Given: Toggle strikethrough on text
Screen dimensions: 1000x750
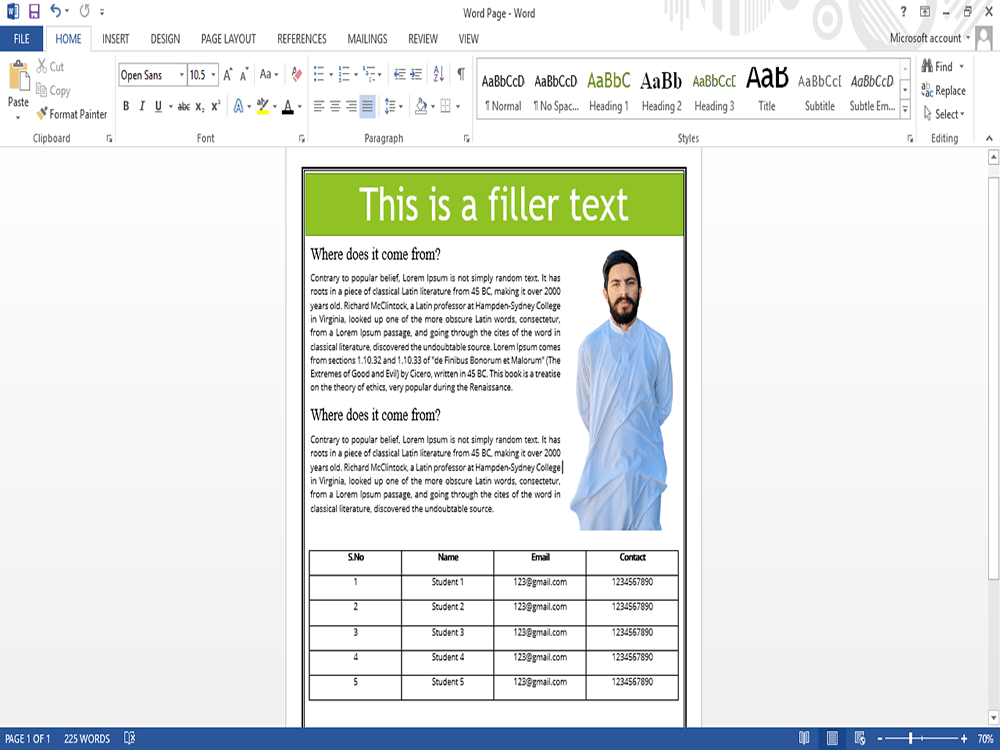Looking at the screenshot, I should tap(184, 107).
